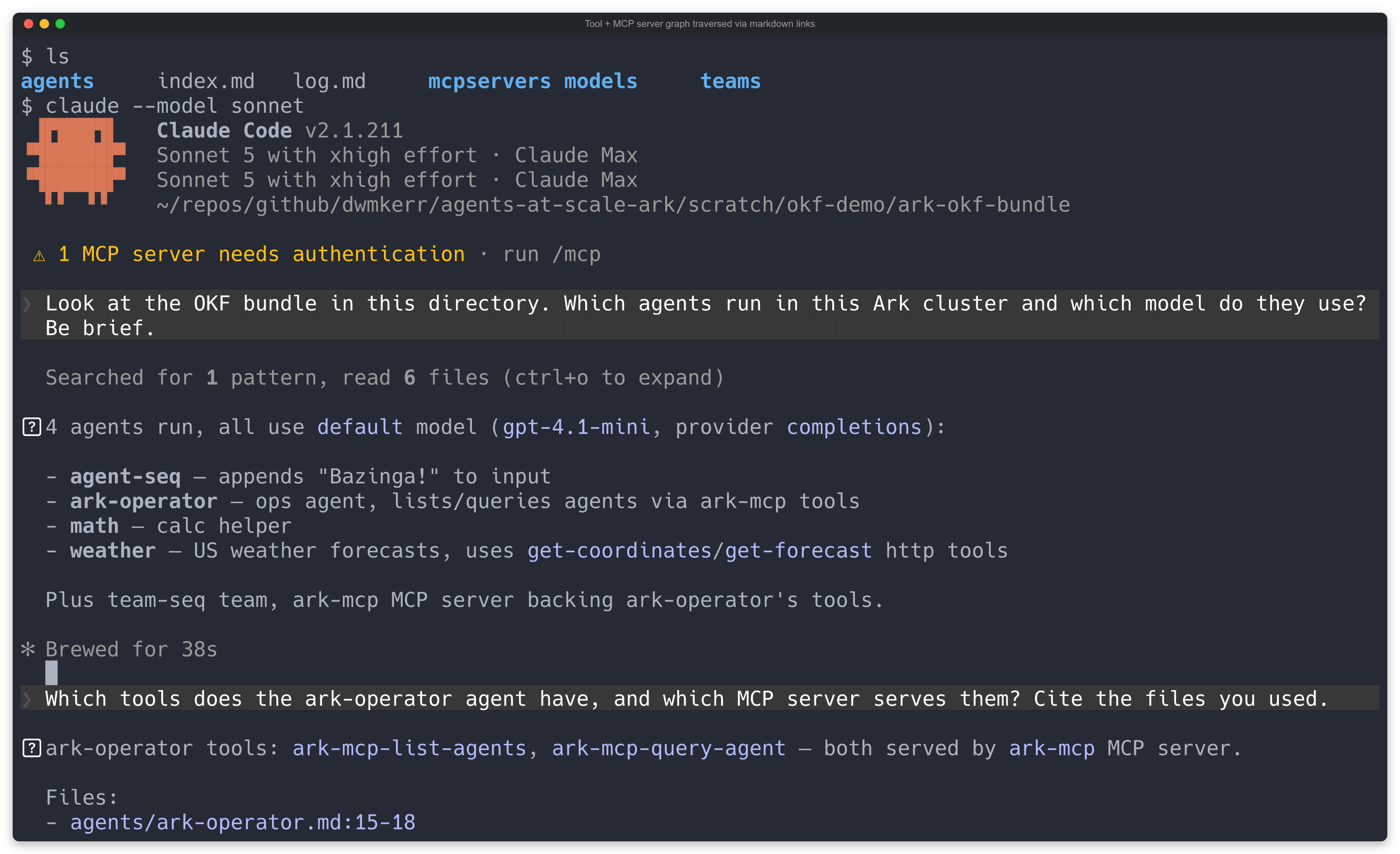
Task: Click the 'ark-mcp-query-agent' tool name
Action: [x=669, y=748]
